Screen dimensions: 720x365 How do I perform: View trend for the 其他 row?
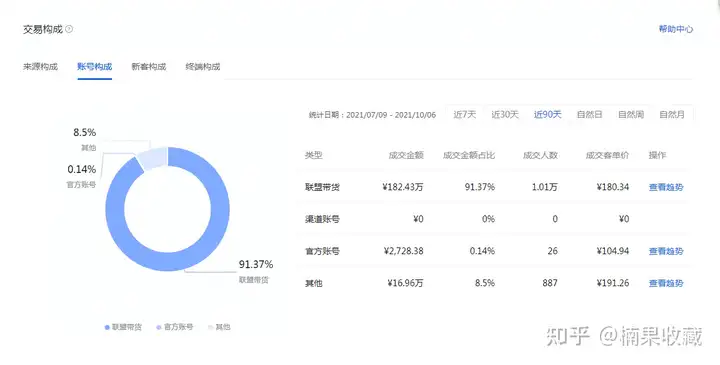tap(666, 283)
